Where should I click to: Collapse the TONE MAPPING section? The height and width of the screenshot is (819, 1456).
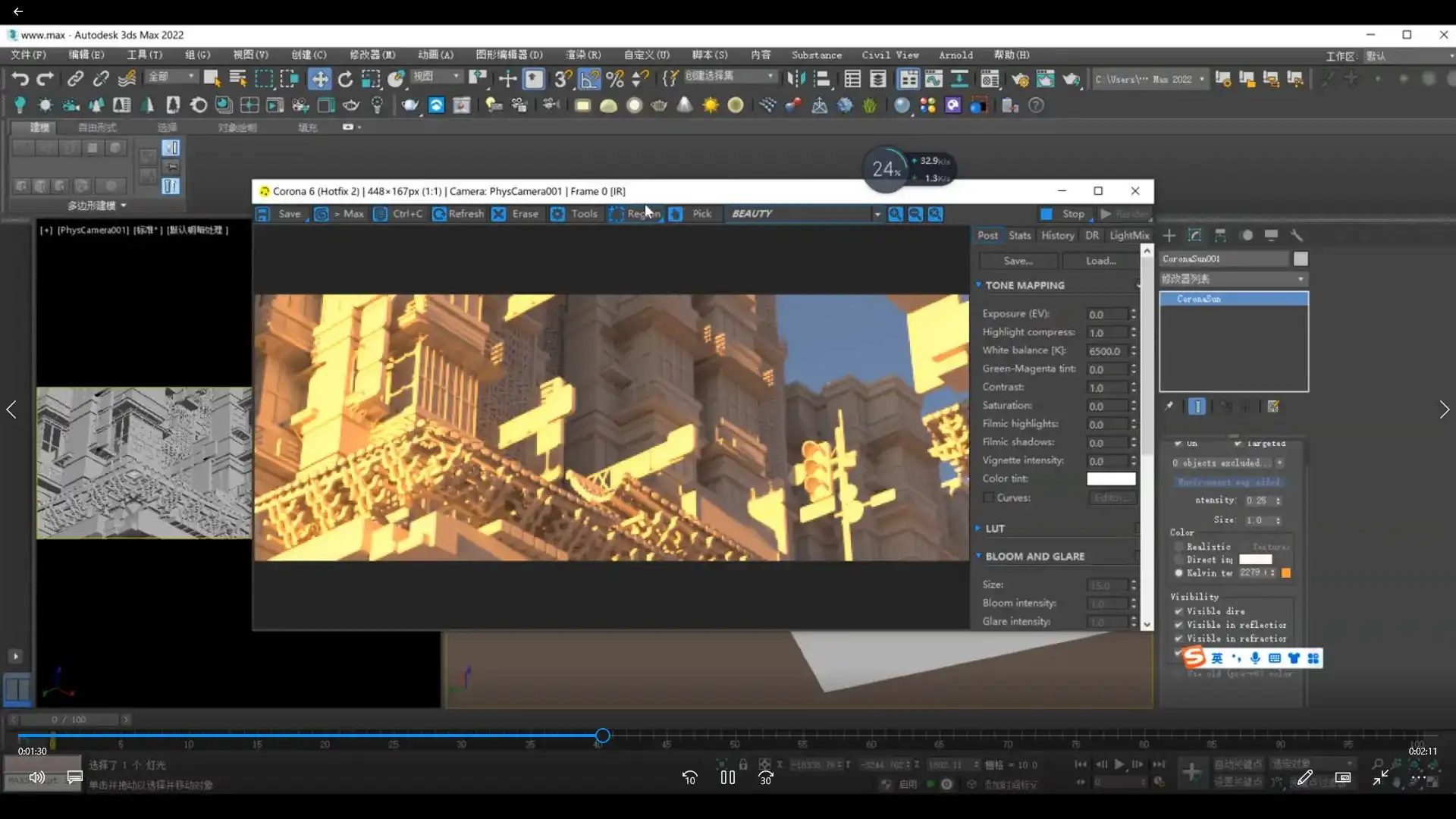click(x=1024, y=286)
